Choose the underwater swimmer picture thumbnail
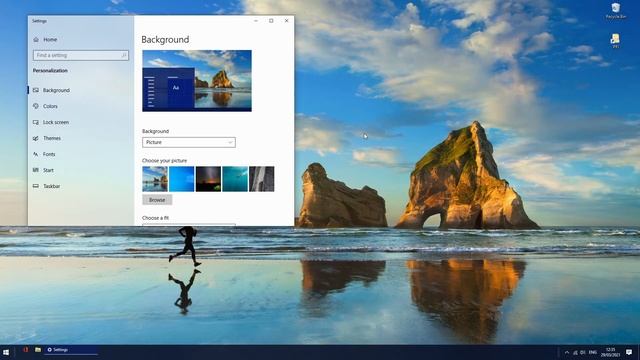 (235, 179)
